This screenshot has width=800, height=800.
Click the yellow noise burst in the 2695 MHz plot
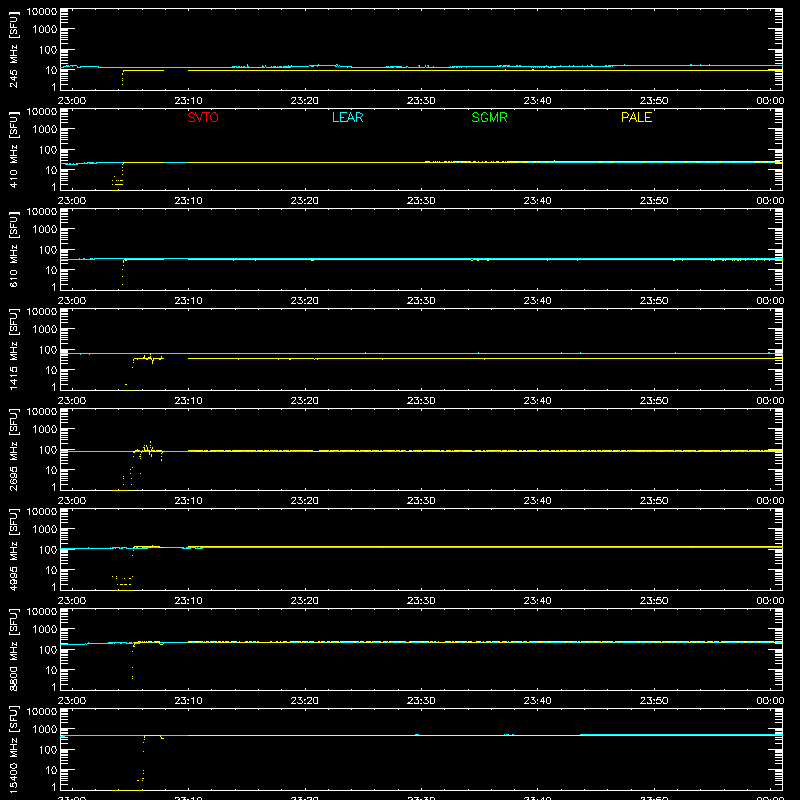[x=147, y=451]
